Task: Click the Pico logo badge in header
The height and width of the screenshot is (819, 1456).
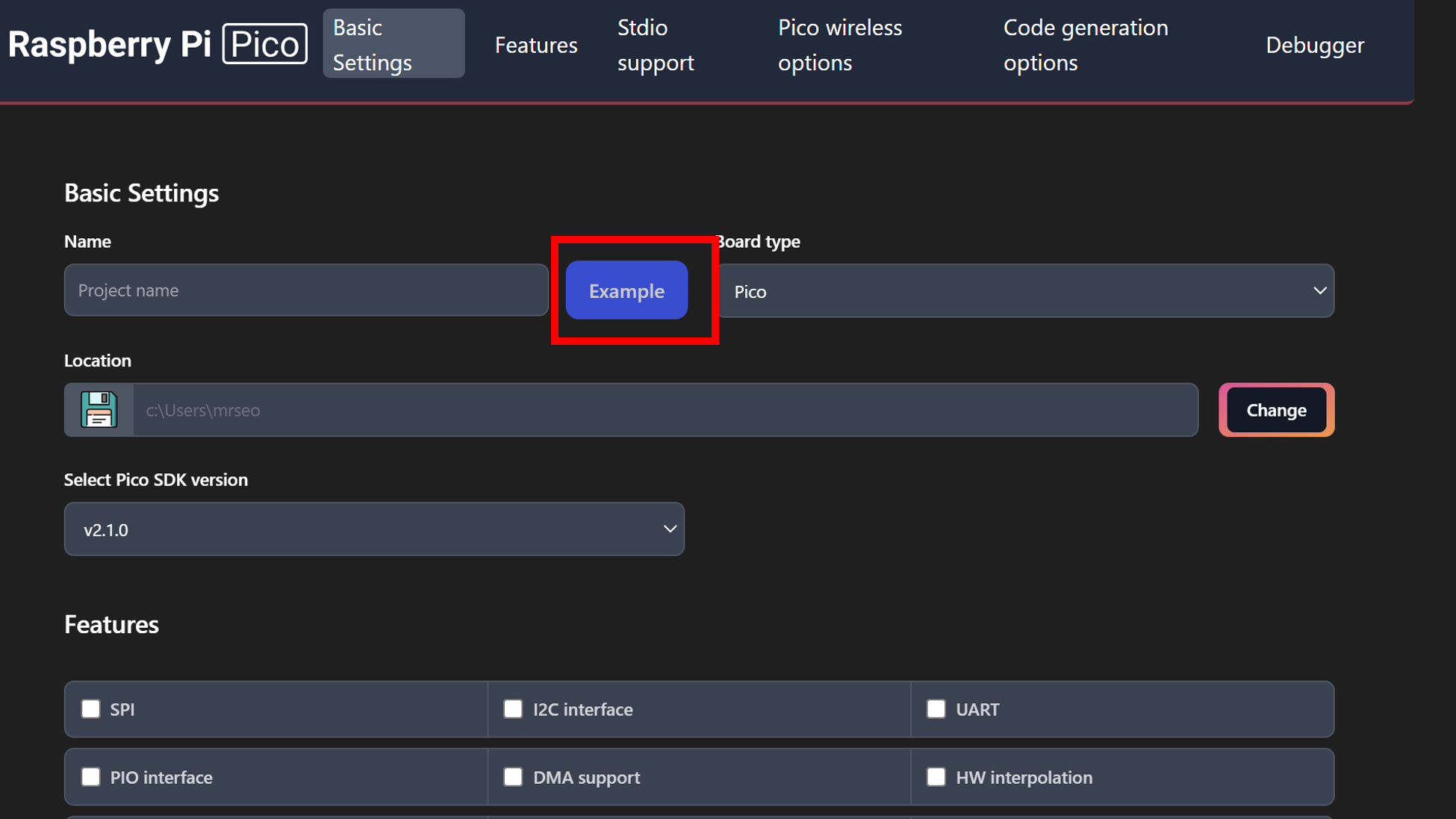Action: pos(265,44)
